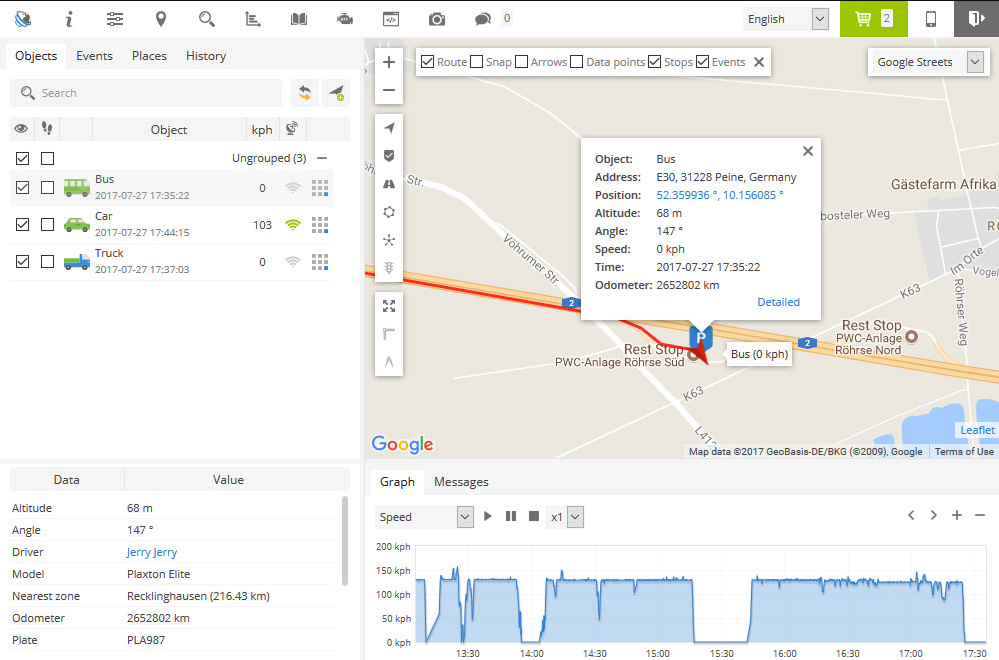Switch to the History tab
999x660 pixels.
pos(205,56)
